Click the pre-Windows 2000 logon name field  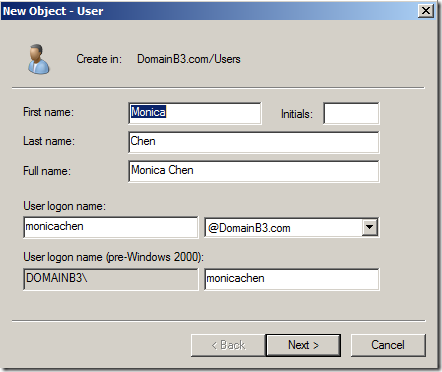pyautogui.click(x=292, y=279)
